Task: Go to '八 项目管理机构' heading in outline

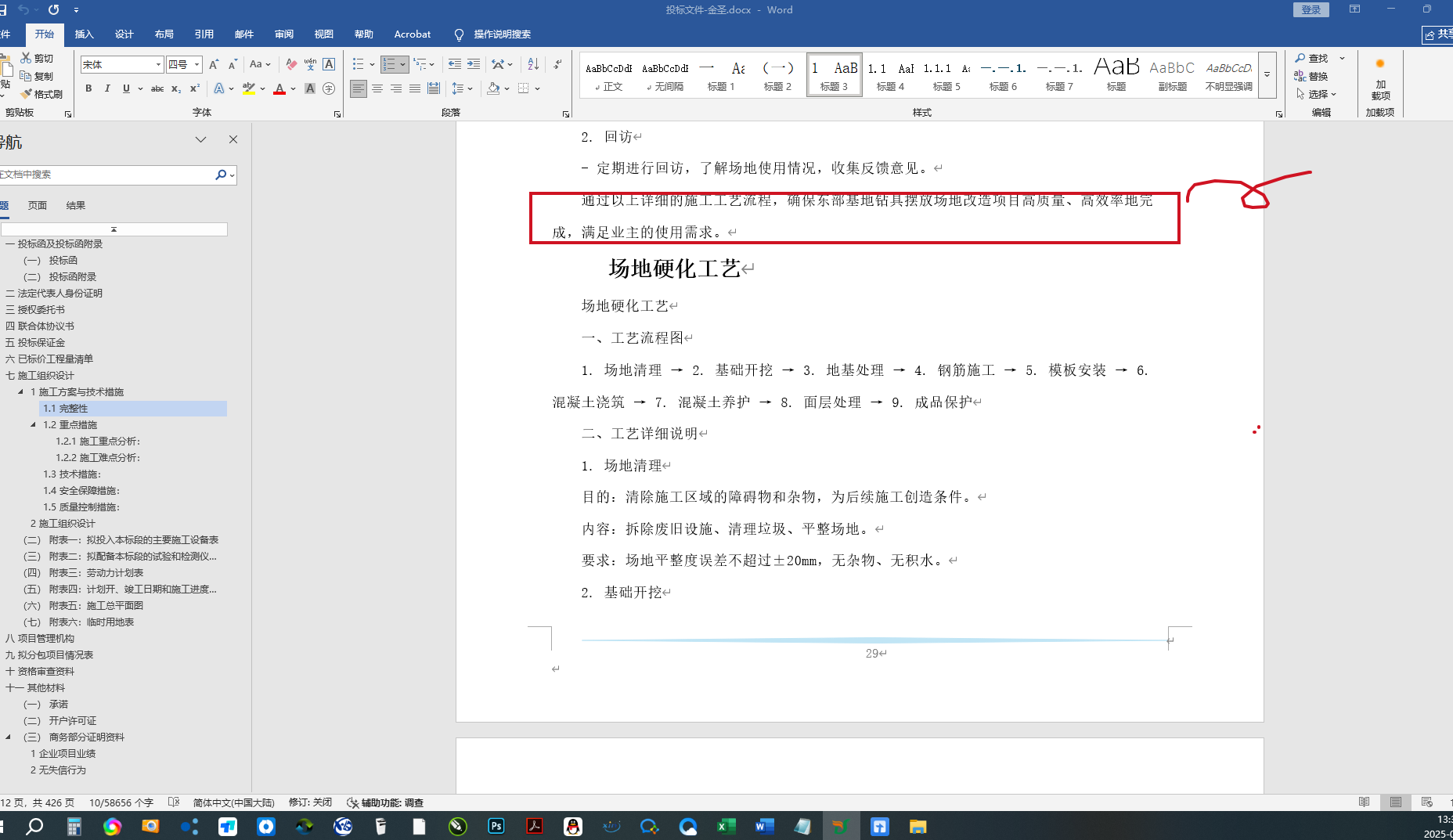Action: [x=40, y=638]
